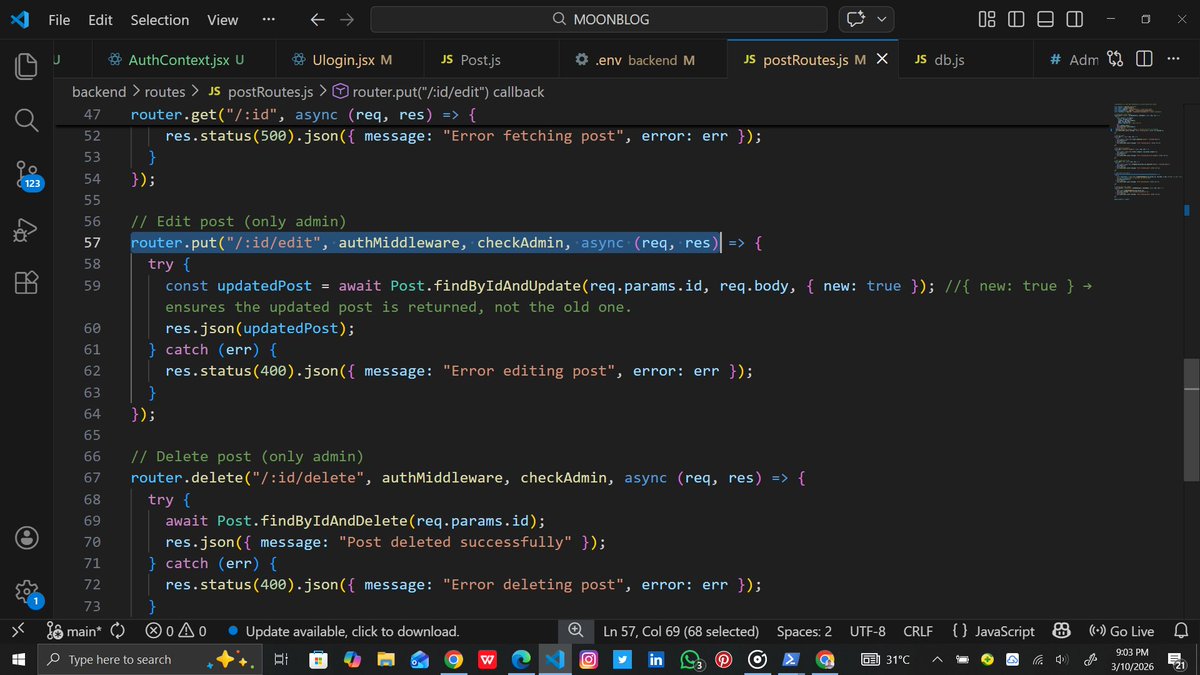The image size is (1200, 675).
Task: Open the router.put callback breadcrumb
Action: tap(440, 92)
